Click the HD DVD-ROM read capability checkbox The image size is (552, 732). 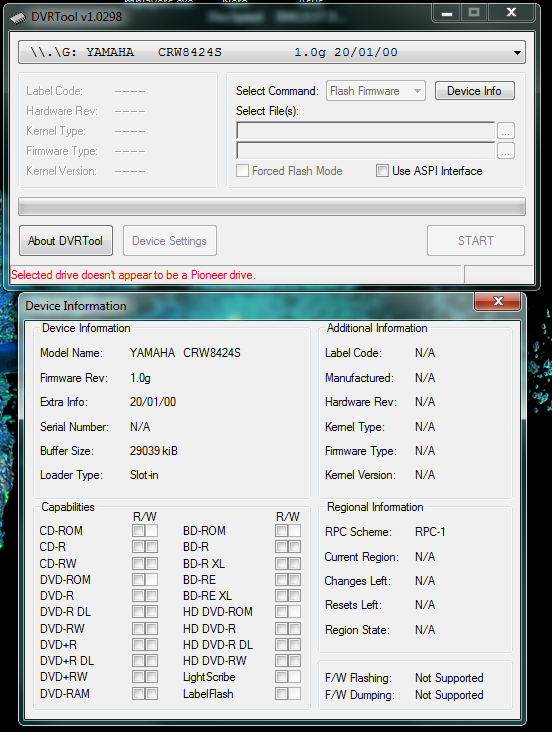(x=282, y=612)
